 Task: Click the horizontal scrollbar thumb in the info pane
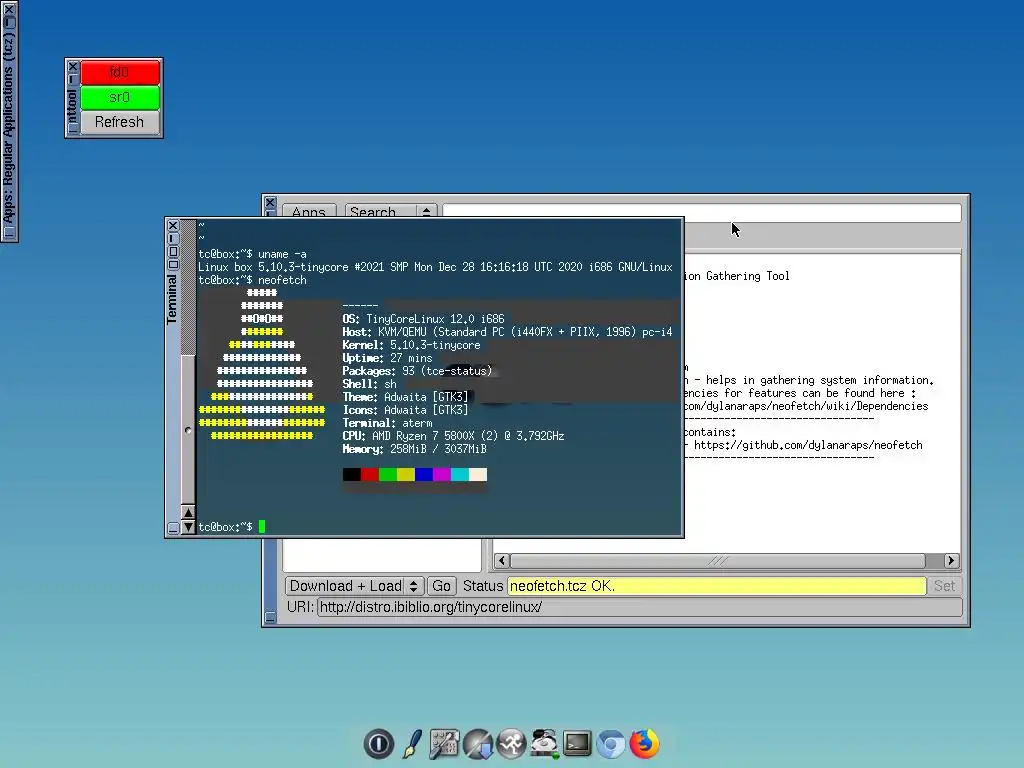click(x=718, y=561)
